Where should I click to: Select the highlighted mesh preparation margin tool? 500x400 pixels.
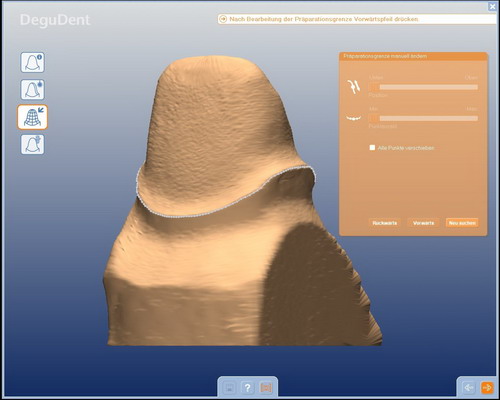pyautogui.click(x=32, y=117)
